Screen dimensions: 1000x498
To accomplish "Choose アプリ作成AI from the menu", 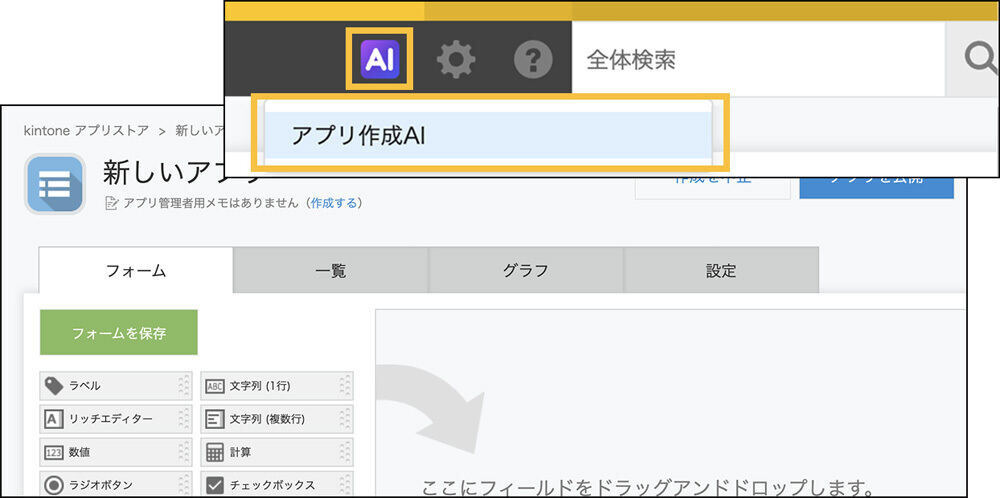I will pos(488,135).
